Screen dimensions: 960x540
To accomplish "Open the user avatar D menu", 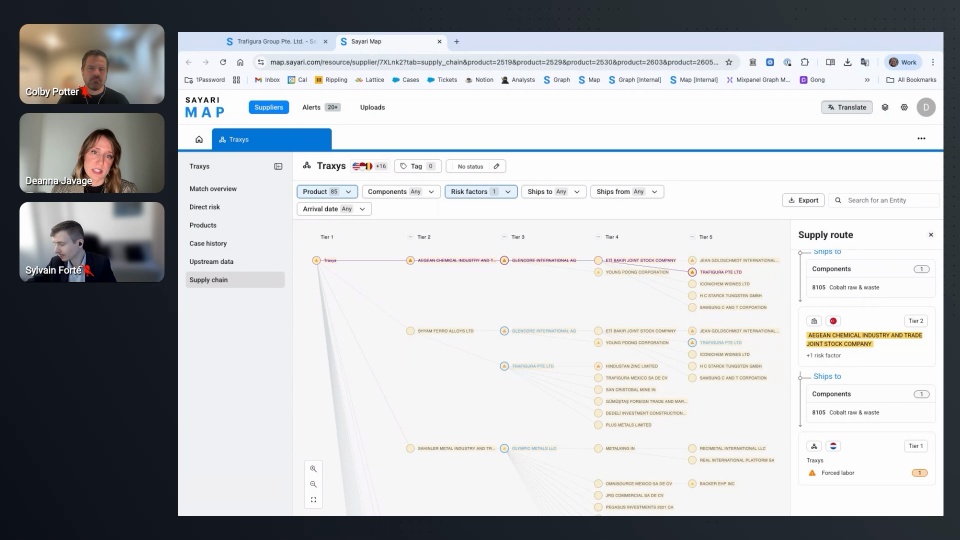I will point(926,107).
